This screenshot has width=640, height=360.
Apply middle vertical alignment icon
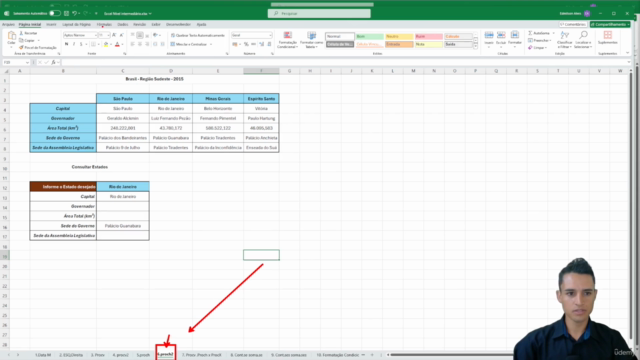coord(140,35)
